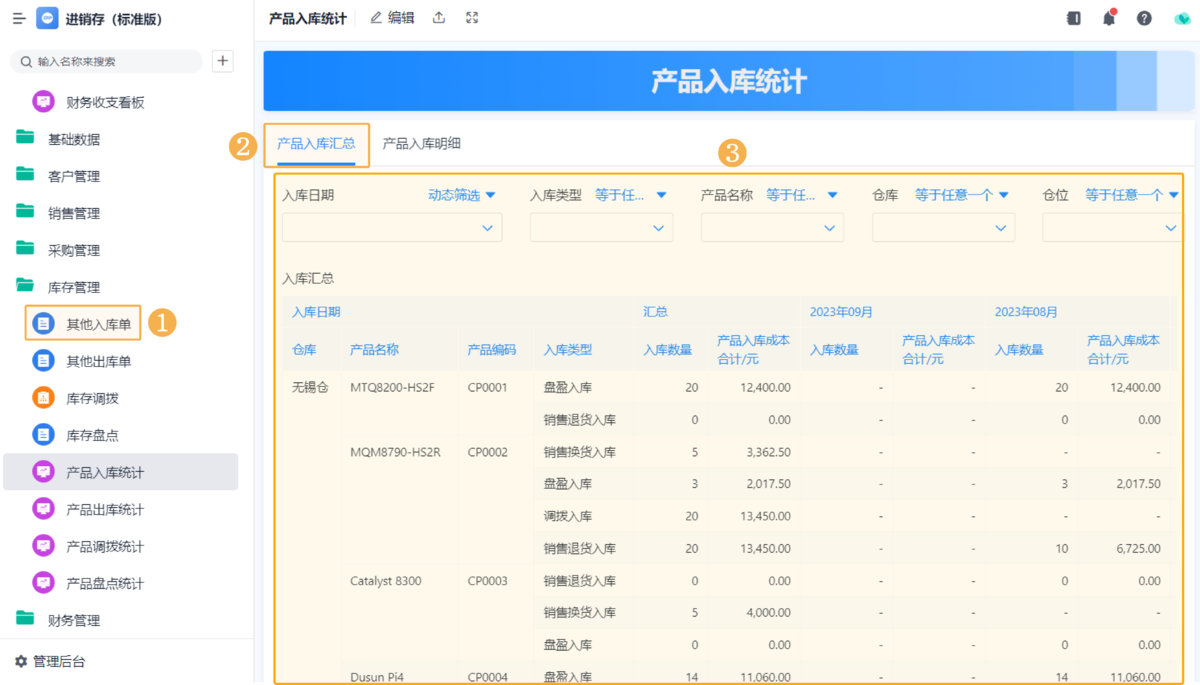Click the plus icon beside search box

[x=223, y=61]
